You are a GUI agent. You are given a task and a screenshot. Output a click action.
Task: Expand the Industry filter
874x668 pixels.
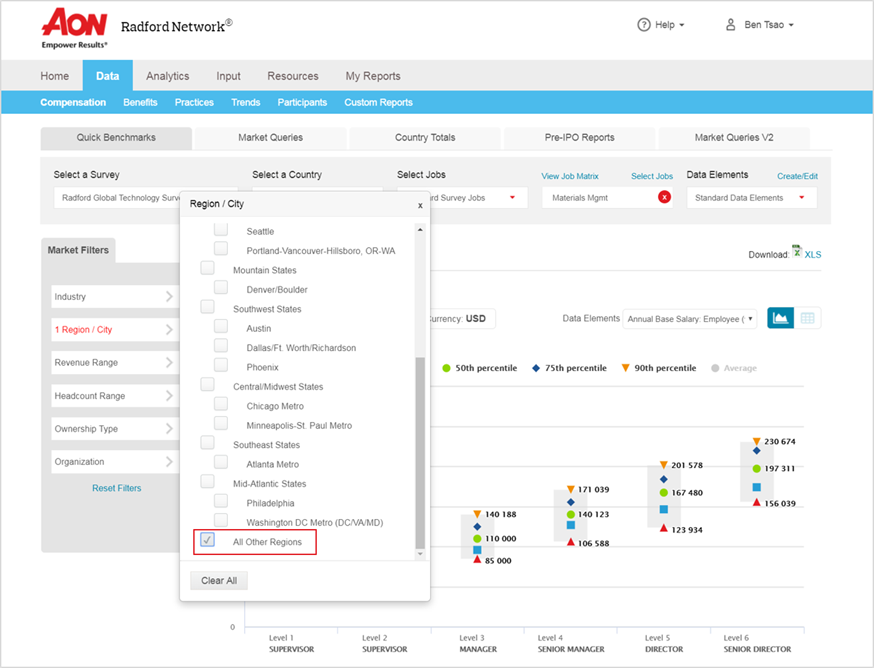pos(113,297)
